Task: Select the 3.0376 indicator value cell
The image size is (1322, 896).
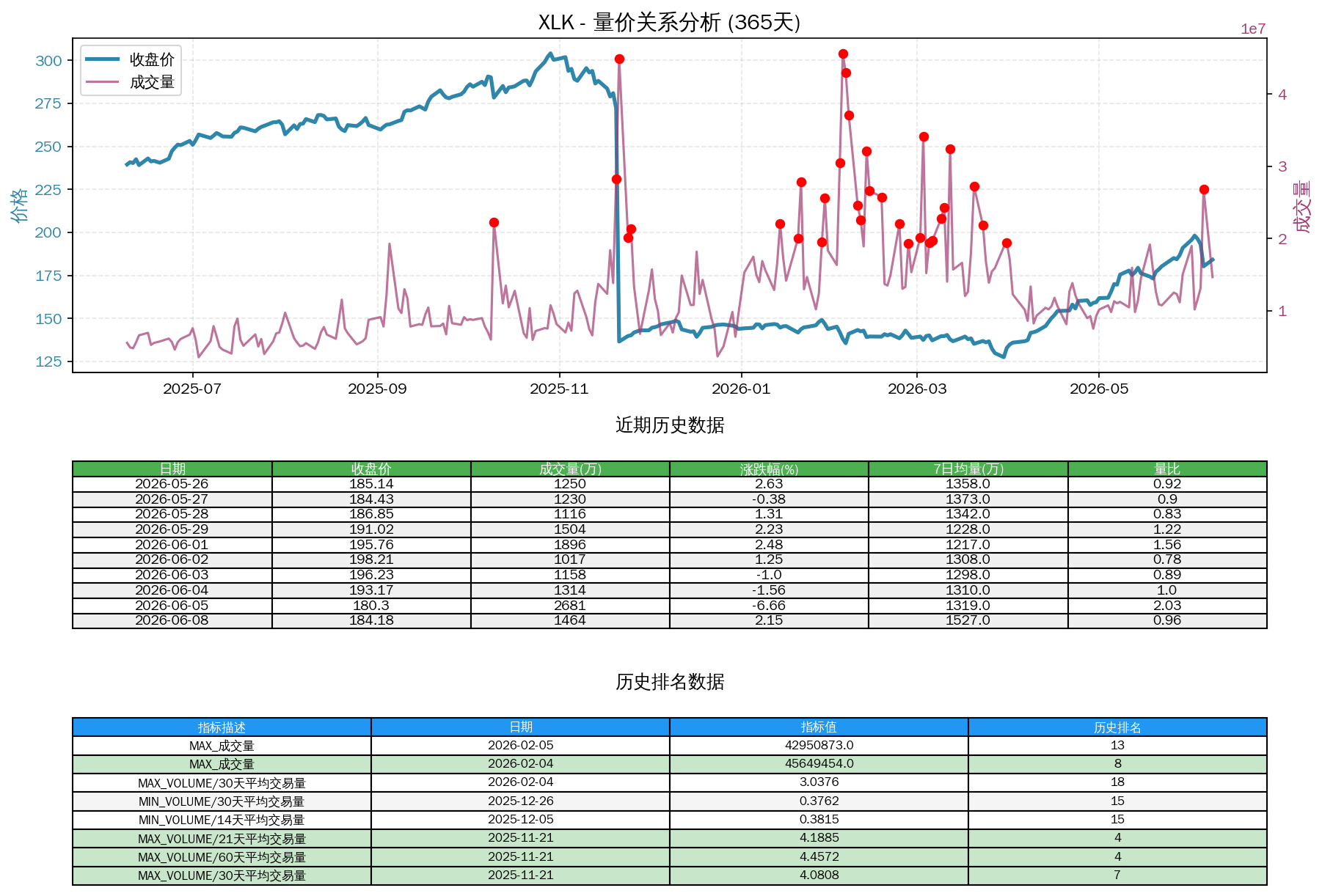Action: [819, 782]
